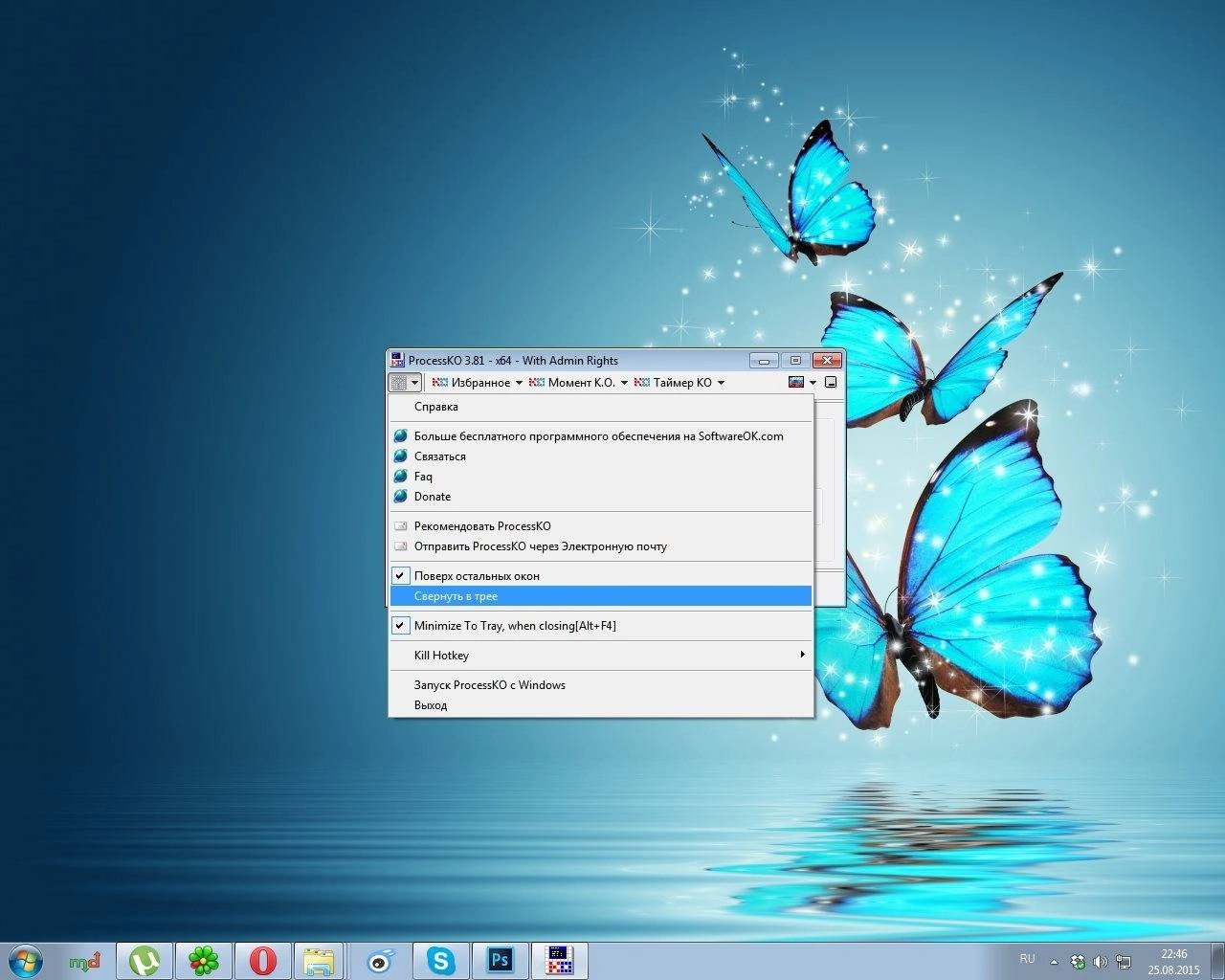
Task: Choose Запуск ProcessKO с Windows
Action: (600, 685)
